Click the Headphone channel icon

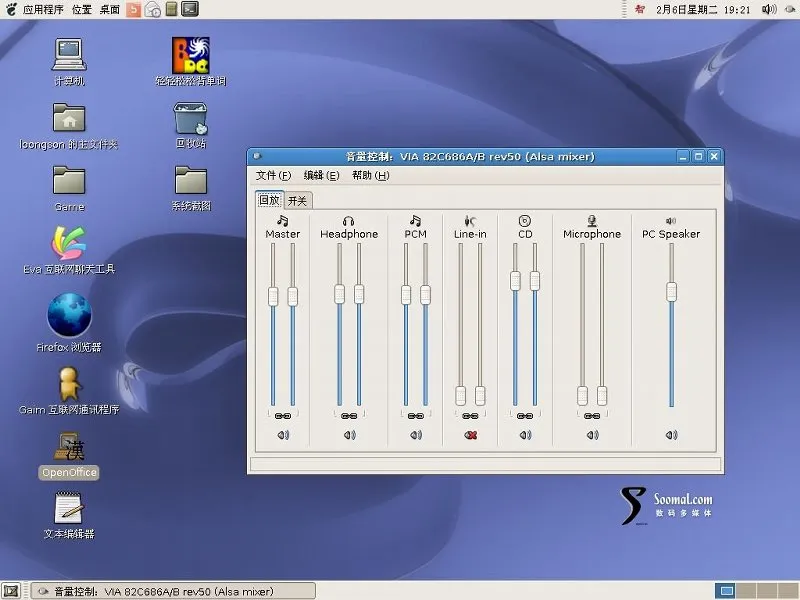coord(348,220)
